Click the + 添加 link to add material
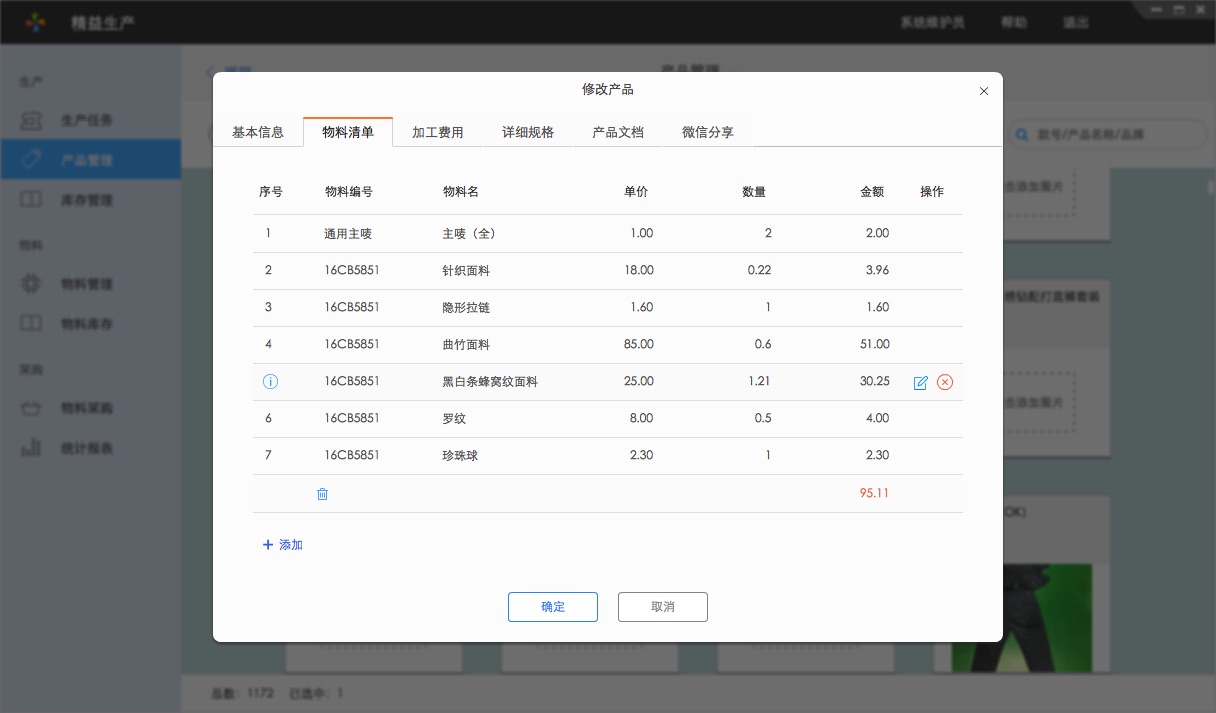 coord(283,544)
